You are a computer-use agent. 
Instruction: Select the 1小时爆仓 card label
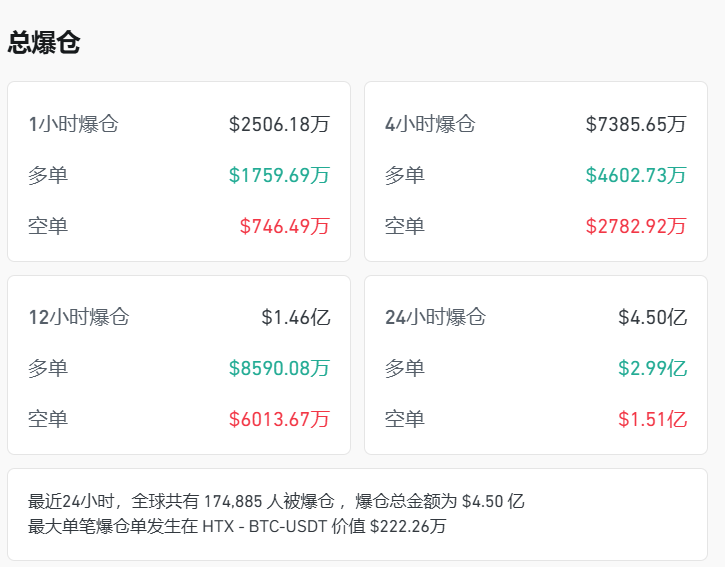[x=73, y=125]
